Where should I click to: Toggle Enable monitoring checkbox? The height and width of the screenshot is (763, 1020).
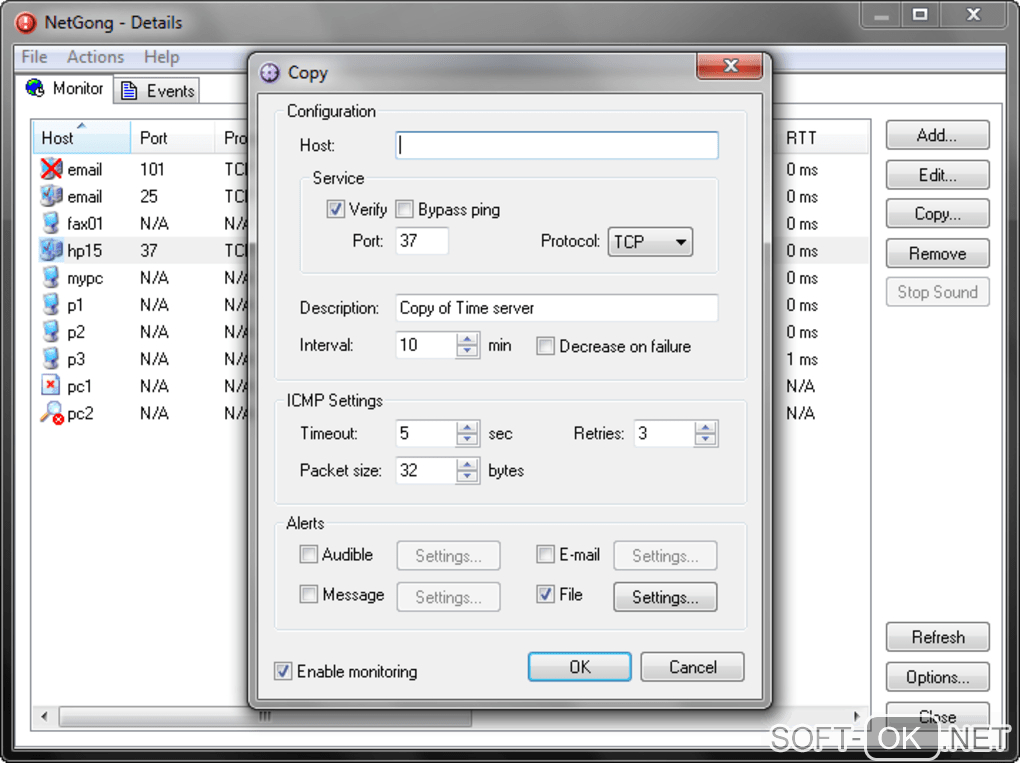(x=282, y=671)
